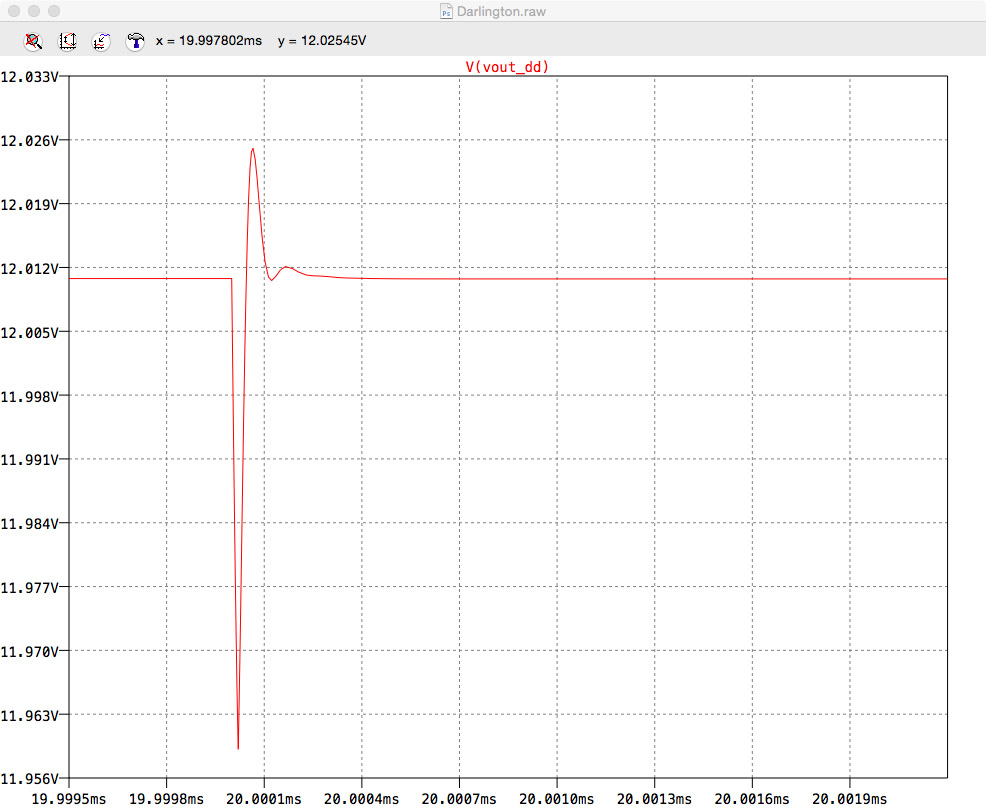This screenshot has height=808, width=986.
Task: Click the 11.977V vertical axis label
Action: [30, 588]
